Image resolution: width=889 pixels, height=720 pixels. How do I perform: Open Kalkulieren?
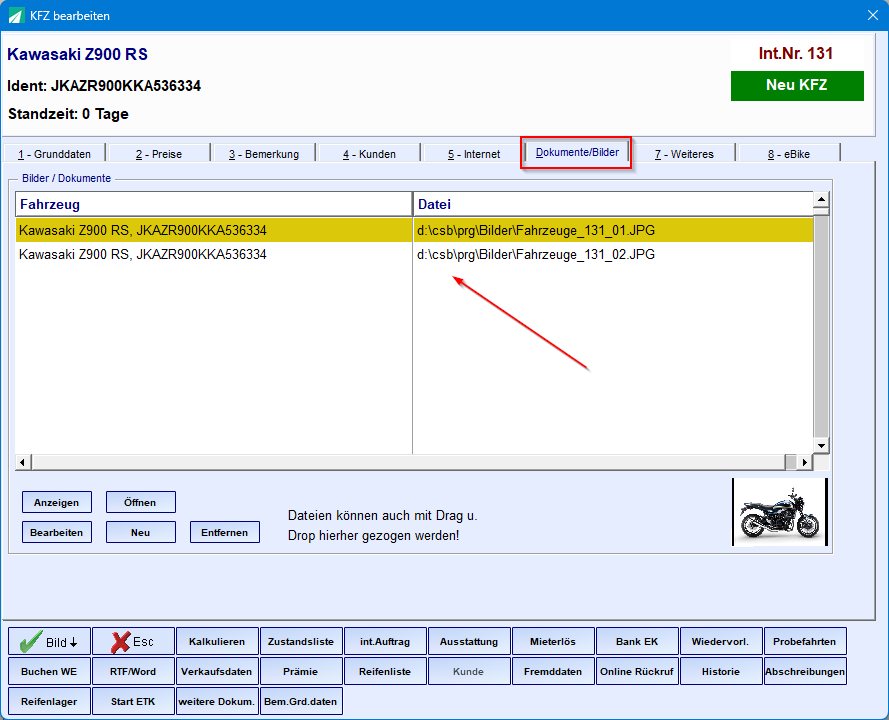[217, 642]
